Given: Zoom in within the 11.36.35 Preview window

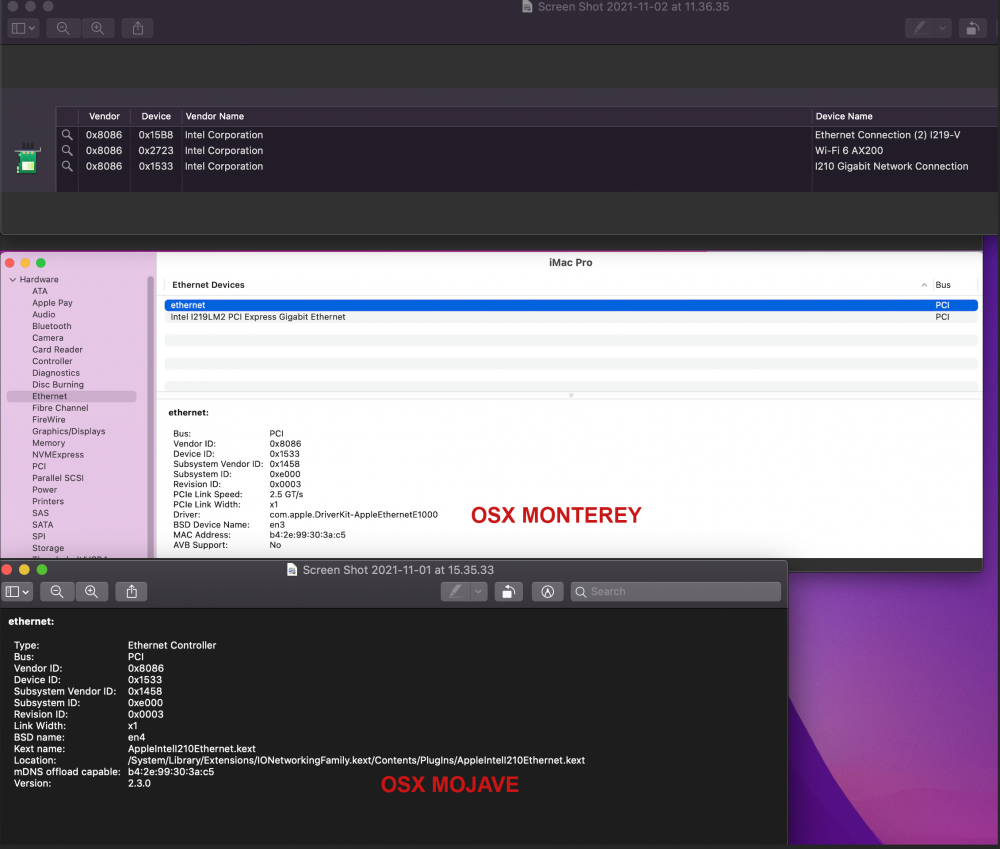Looking at the screenshot, I should [x=98, y=28].
